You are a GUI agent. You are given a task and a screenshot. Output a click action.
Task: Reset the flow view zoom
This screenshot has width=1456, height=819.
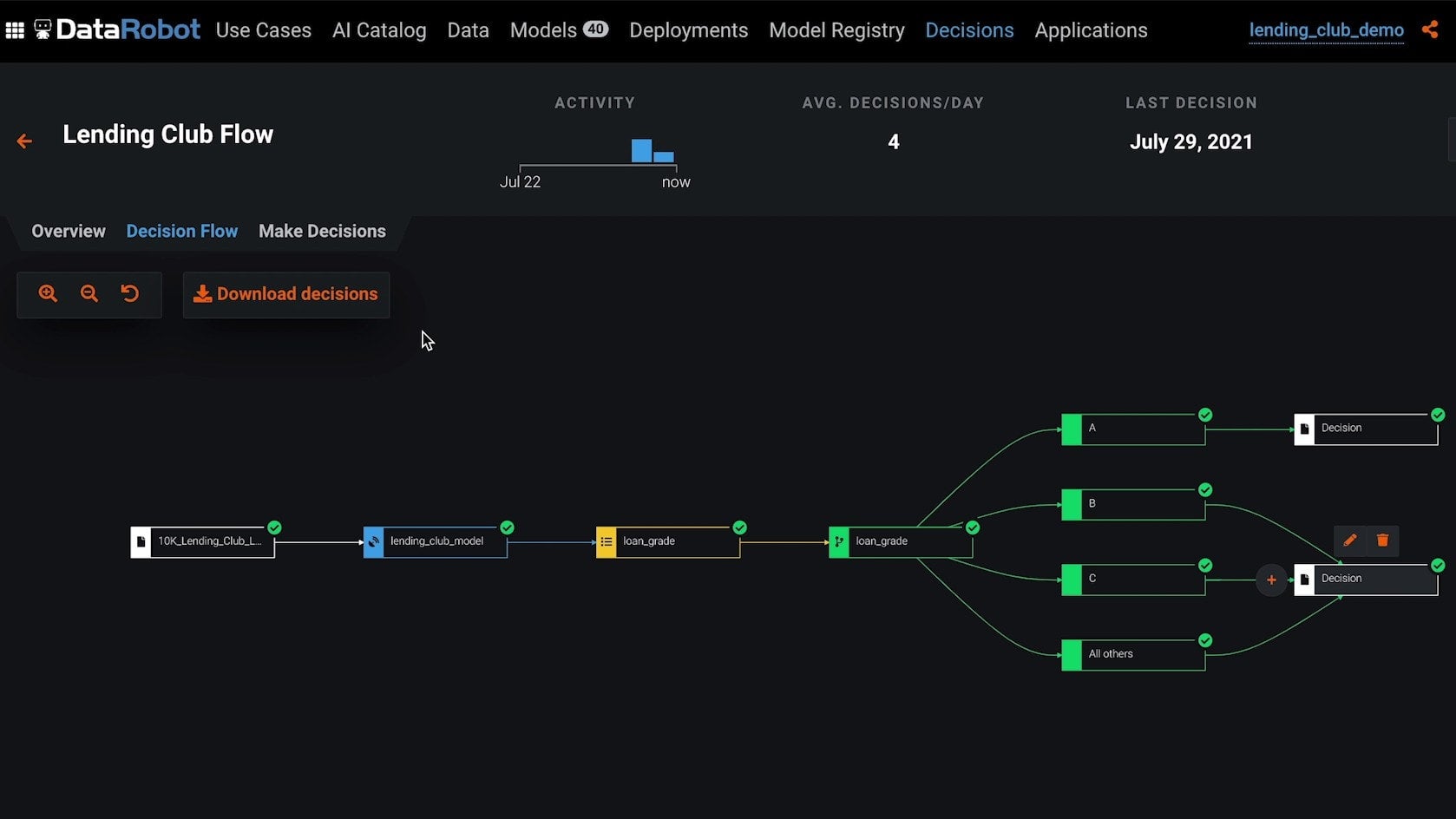point(130,293)
